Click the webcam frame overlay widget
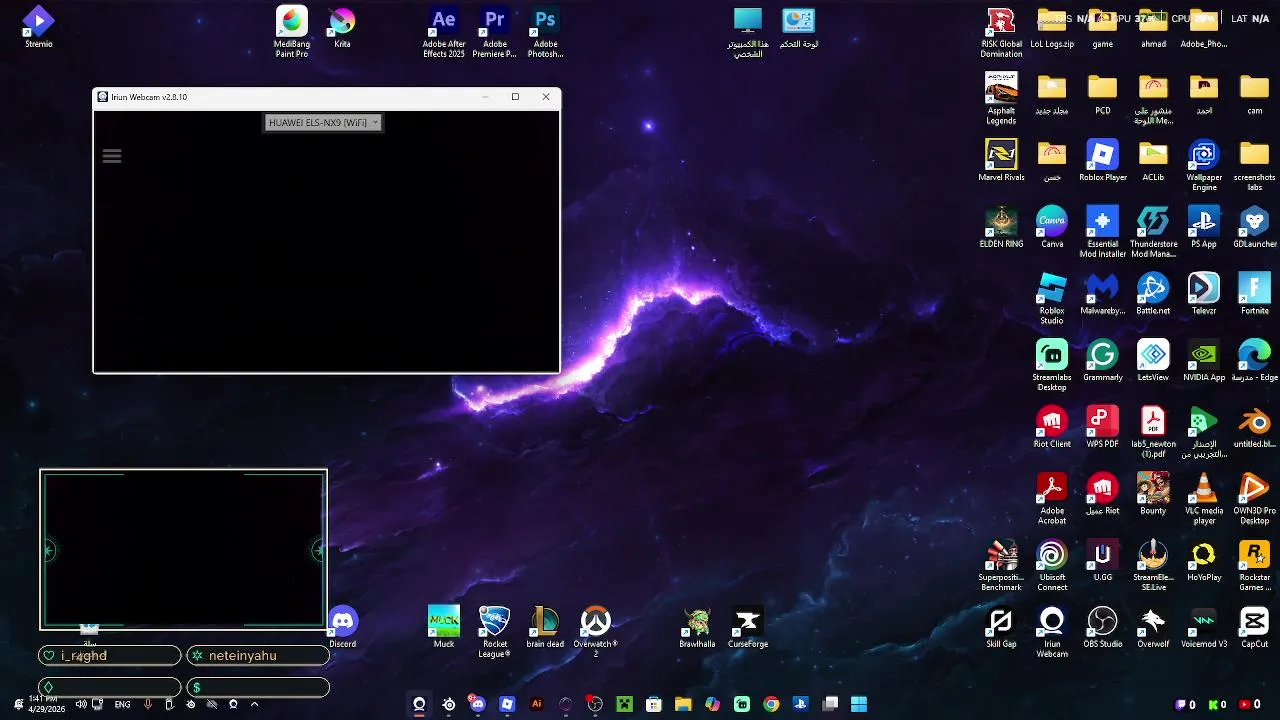 click(183, 550)
